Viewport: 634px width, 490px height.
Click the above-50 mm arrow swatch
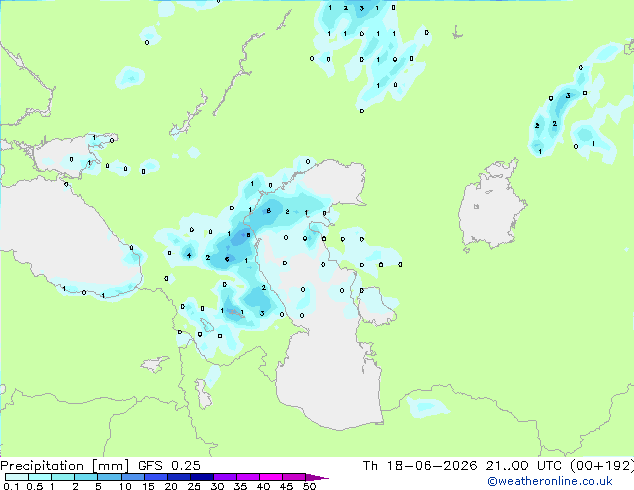coord(317,477)
